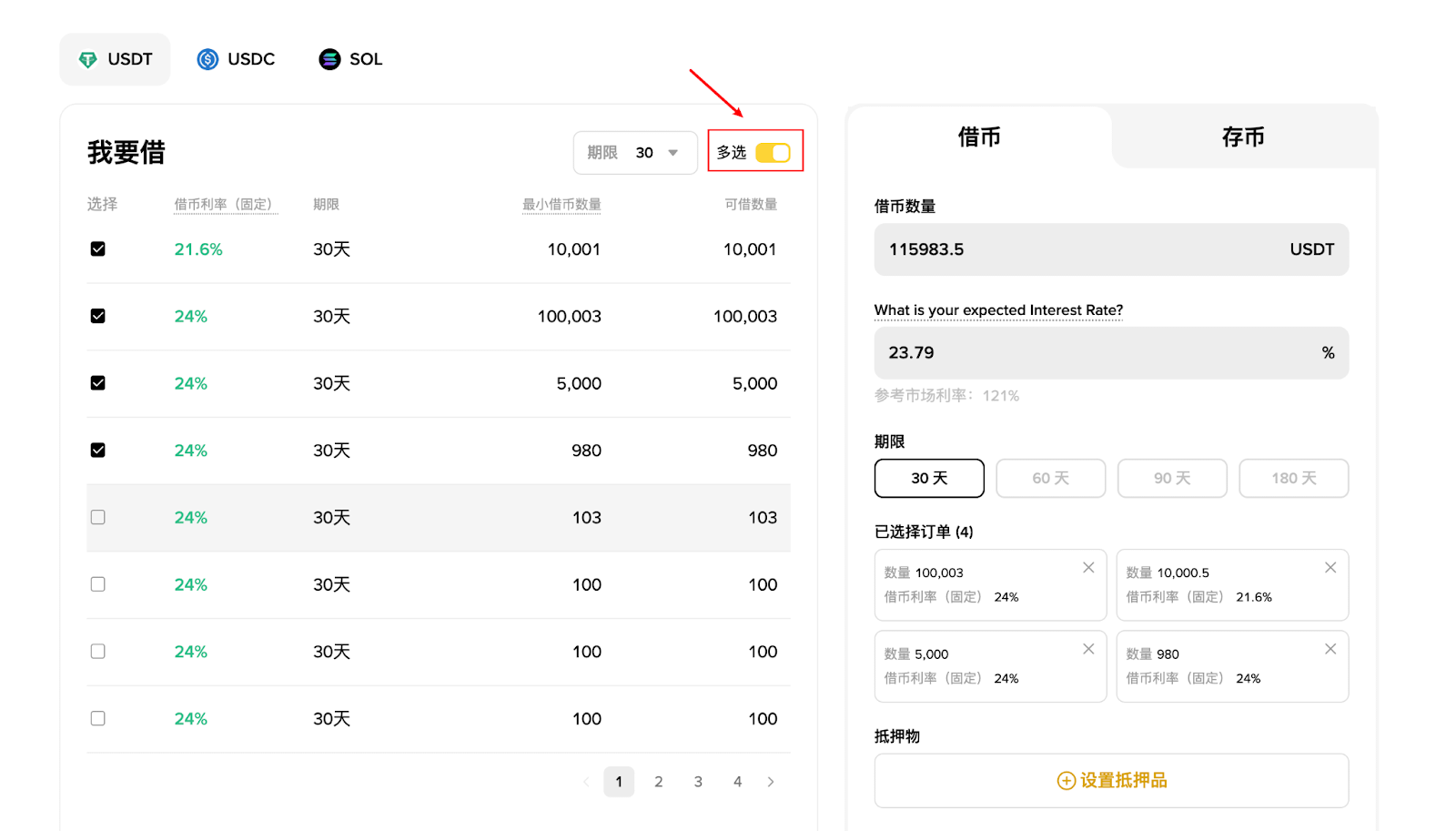Select the 60 天 term

point(1051,479)
